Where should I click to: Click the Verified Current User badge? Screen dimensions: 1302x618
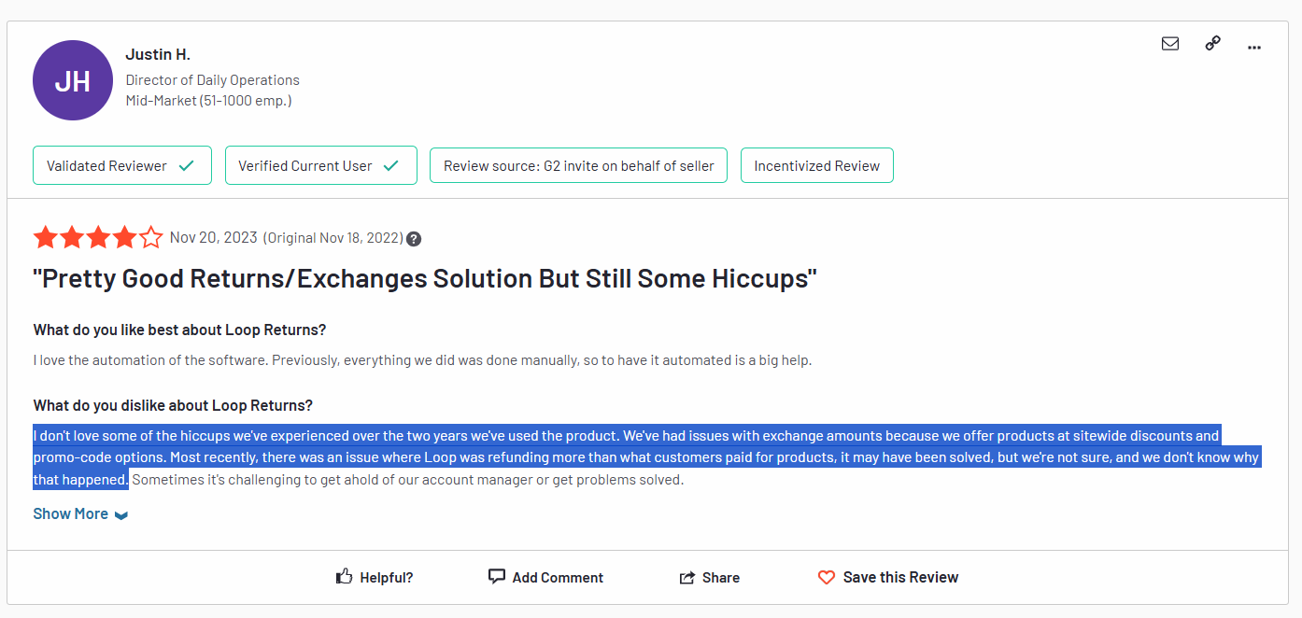(320, 166)
